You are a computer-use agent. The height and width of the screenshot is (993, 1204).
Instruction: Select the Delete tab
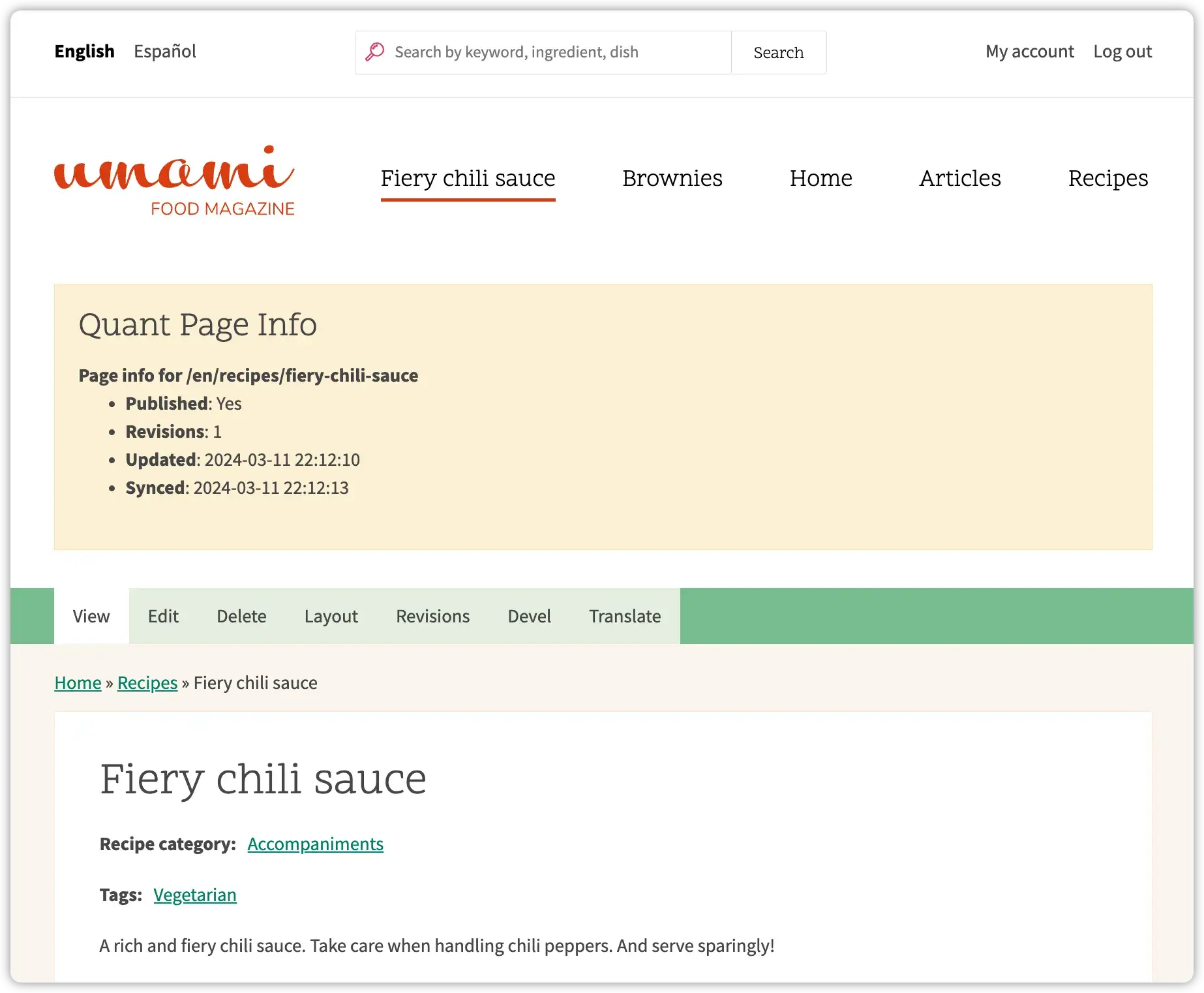[241, 616]
